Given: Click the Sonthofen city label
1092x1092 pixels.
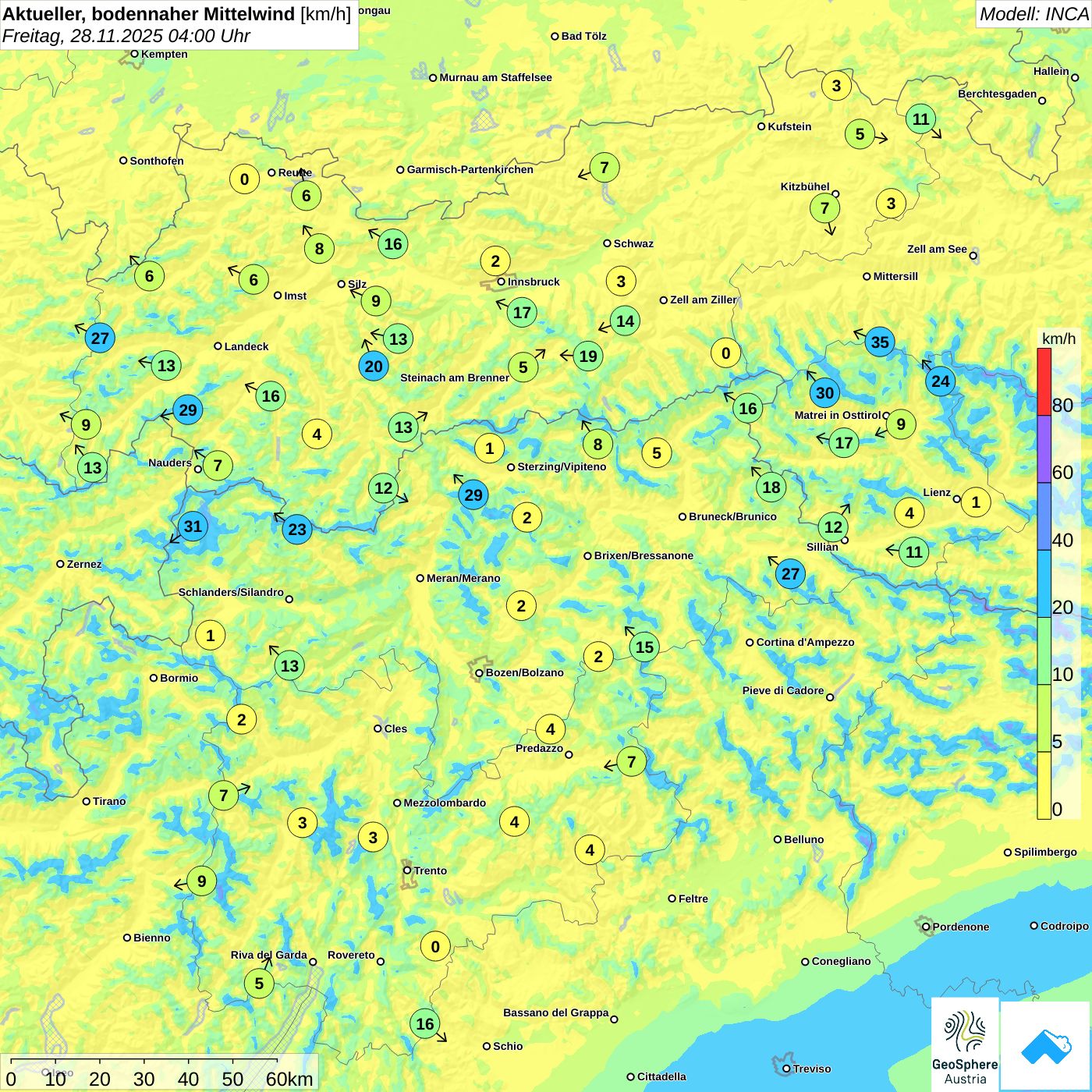Looking at the screenshot, I should (157, 161).
